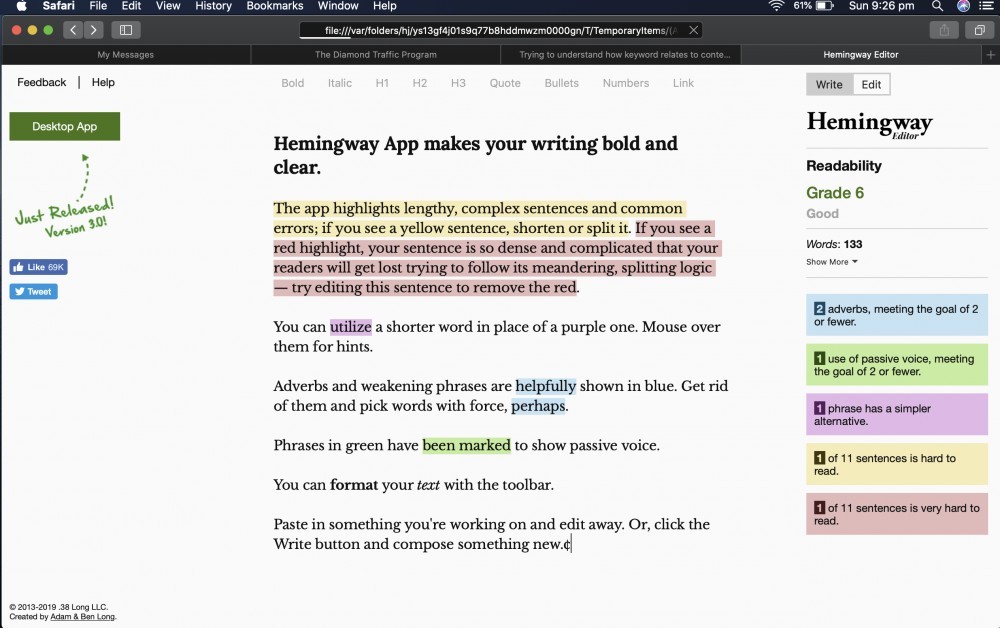Click the Hemingway Editor logo
This screenshot has width=1000, height=628.
point(869,124)
